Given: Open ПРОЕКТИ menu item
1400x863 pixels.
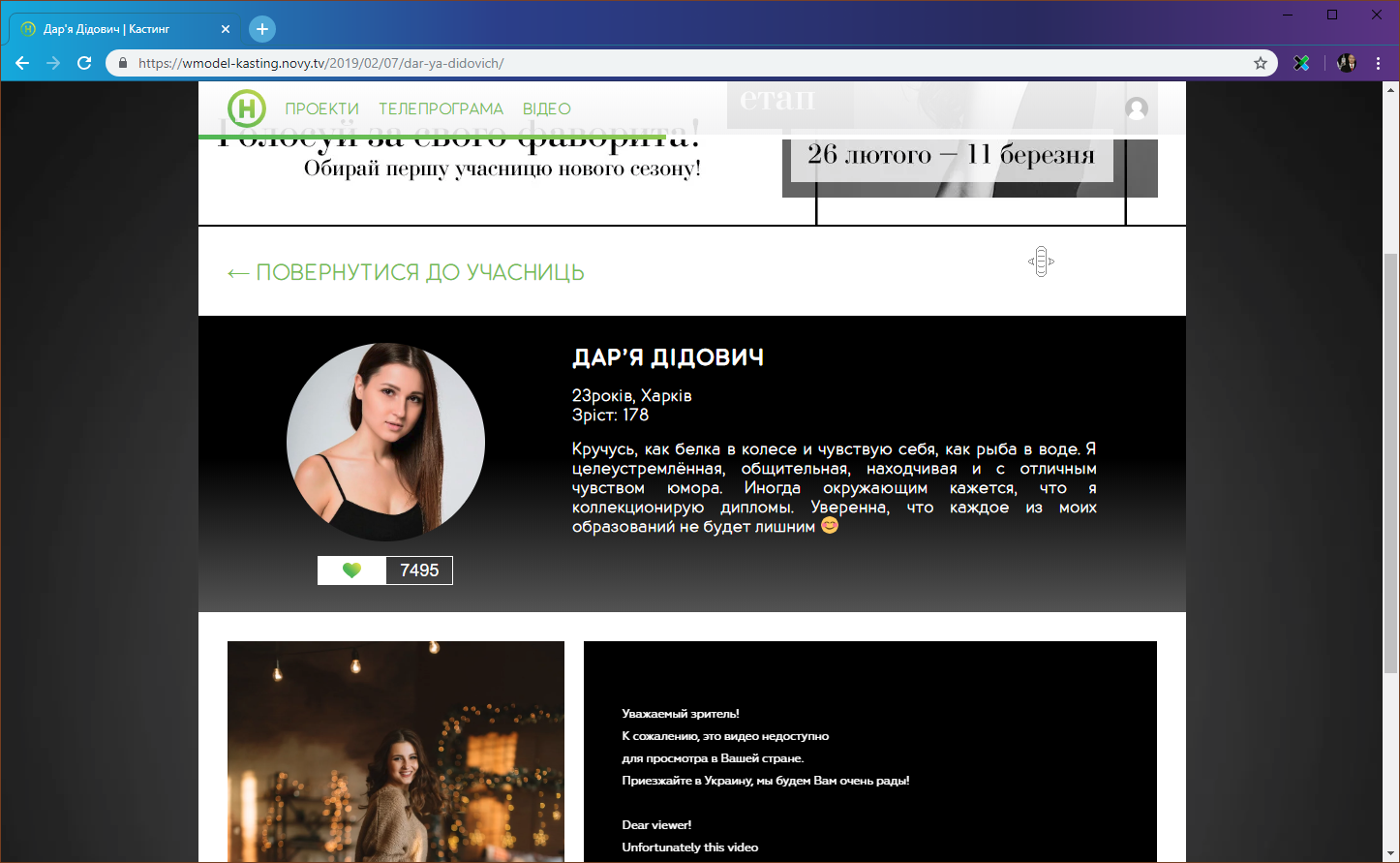Looking at the screenshot, I should tap(321, 108).
